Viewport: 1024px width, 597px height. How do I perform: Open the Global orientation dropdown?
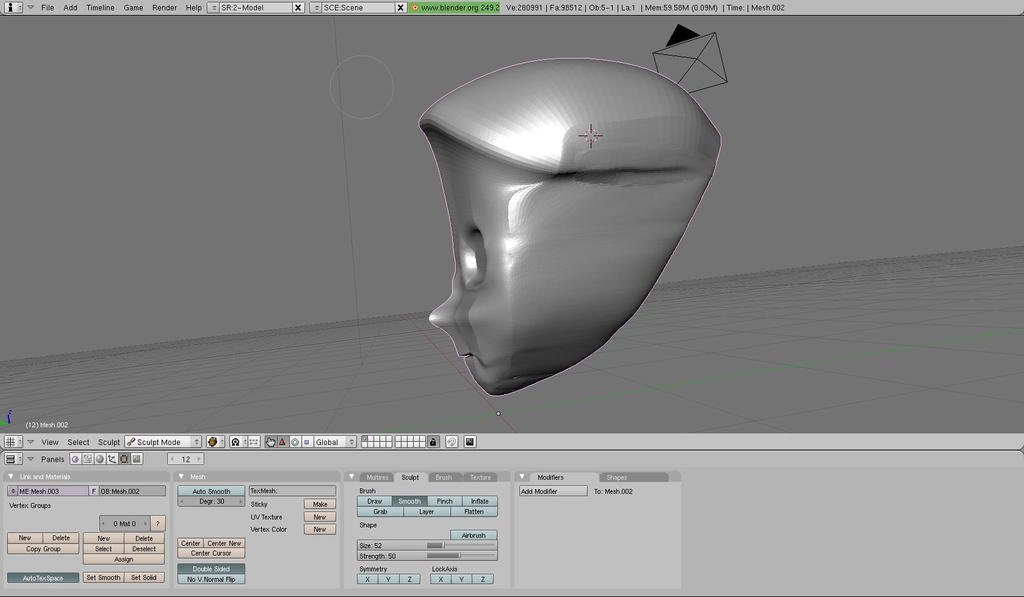point(334,442)
